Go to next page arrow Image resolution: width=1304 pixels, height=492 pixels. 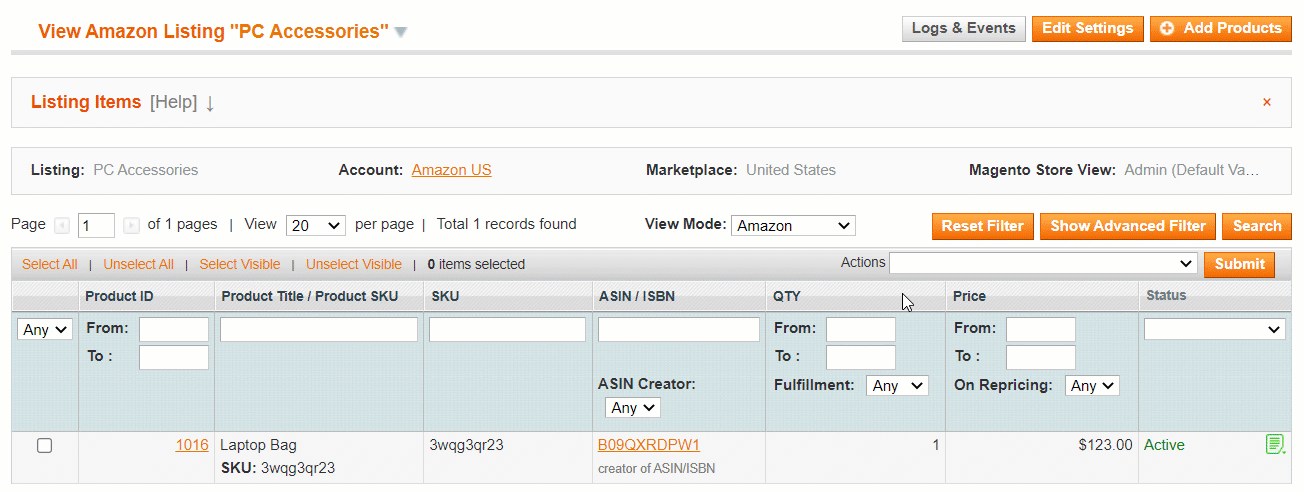131,226
